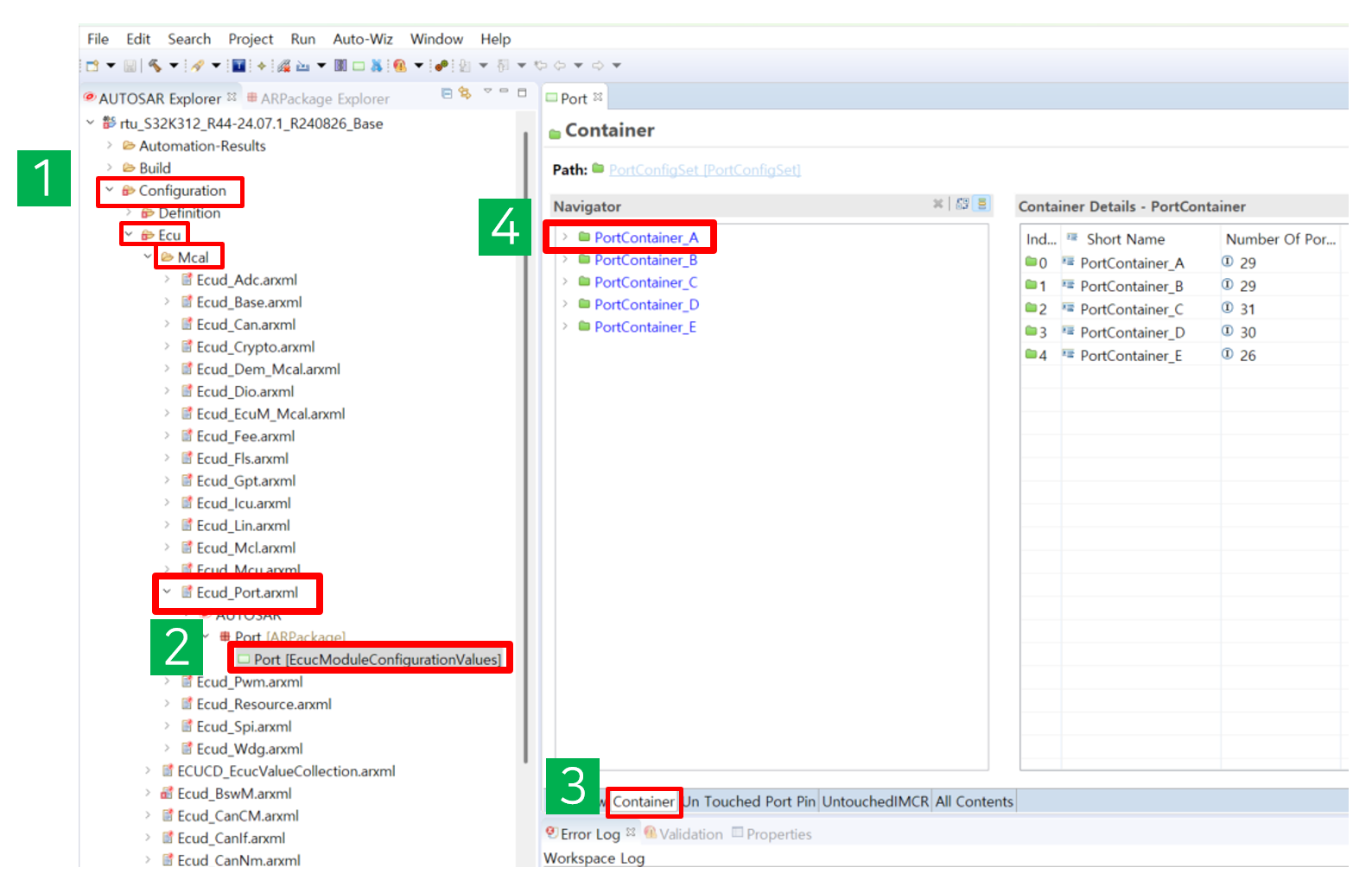This screenshot has height=880, width=1372.
Task: Expand PortContainer_B in the Navigator
Action: [x=565, y=260]
